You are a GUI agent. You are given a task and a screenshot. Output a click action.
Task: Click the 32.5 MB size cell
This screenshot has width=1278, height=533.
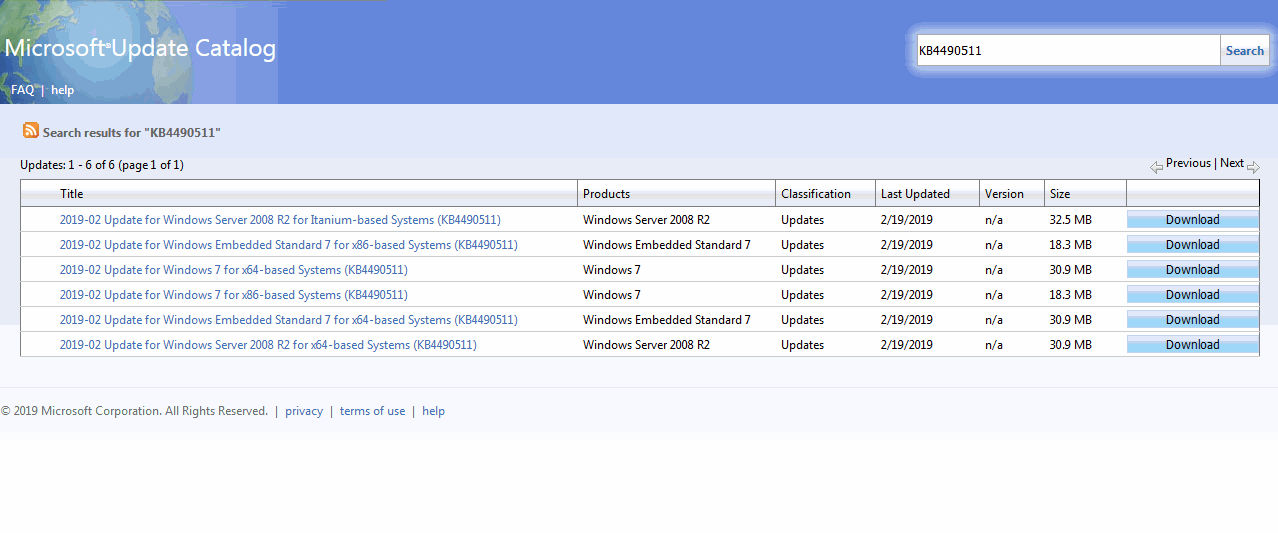pos(1070,220)
